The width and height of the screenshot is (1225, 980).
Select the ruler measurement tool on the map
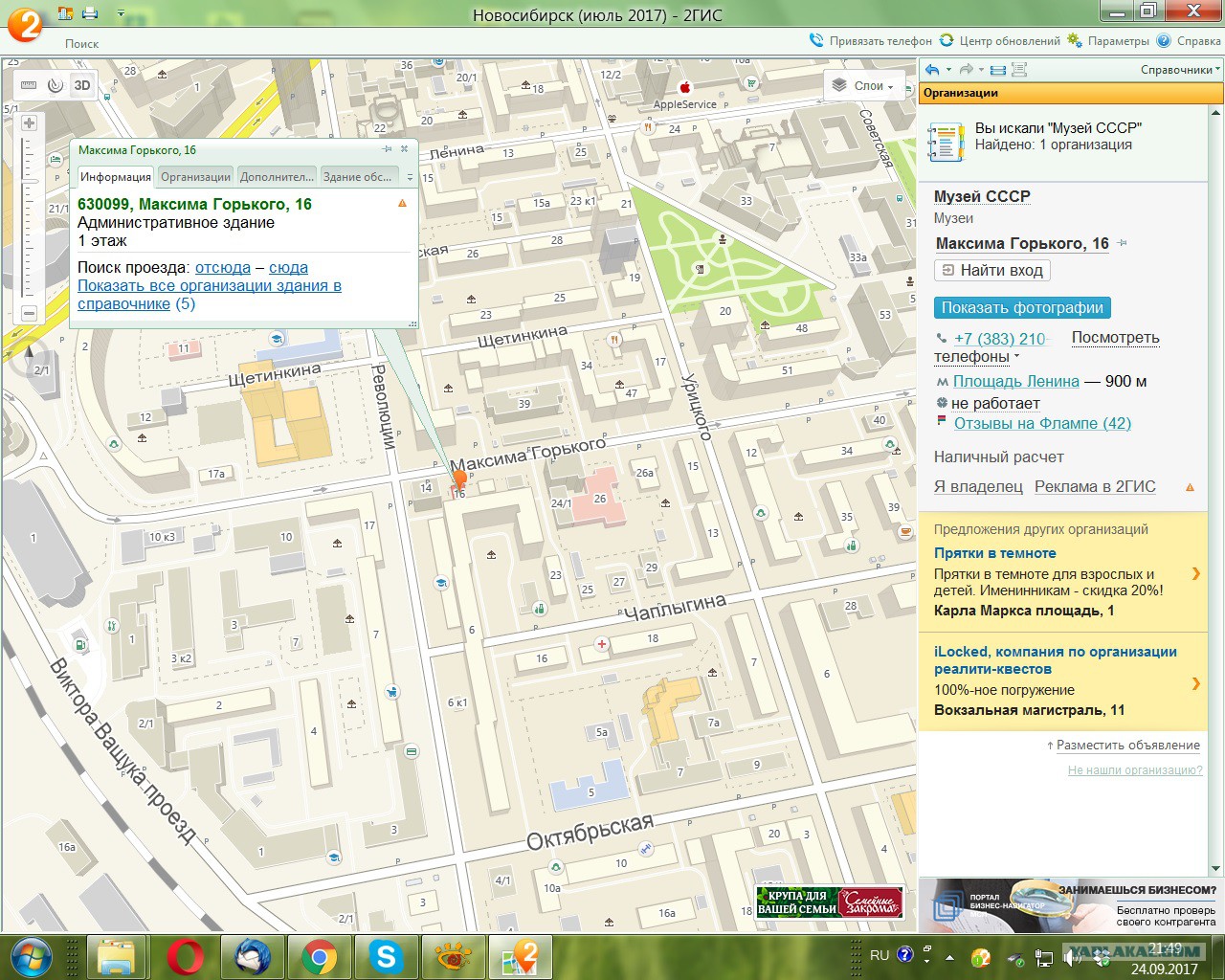[x=29, y=85]
